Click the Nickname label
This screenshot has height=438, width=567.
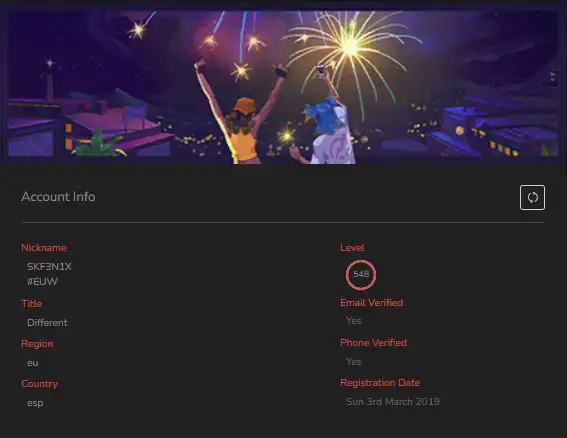pos(44,248)
